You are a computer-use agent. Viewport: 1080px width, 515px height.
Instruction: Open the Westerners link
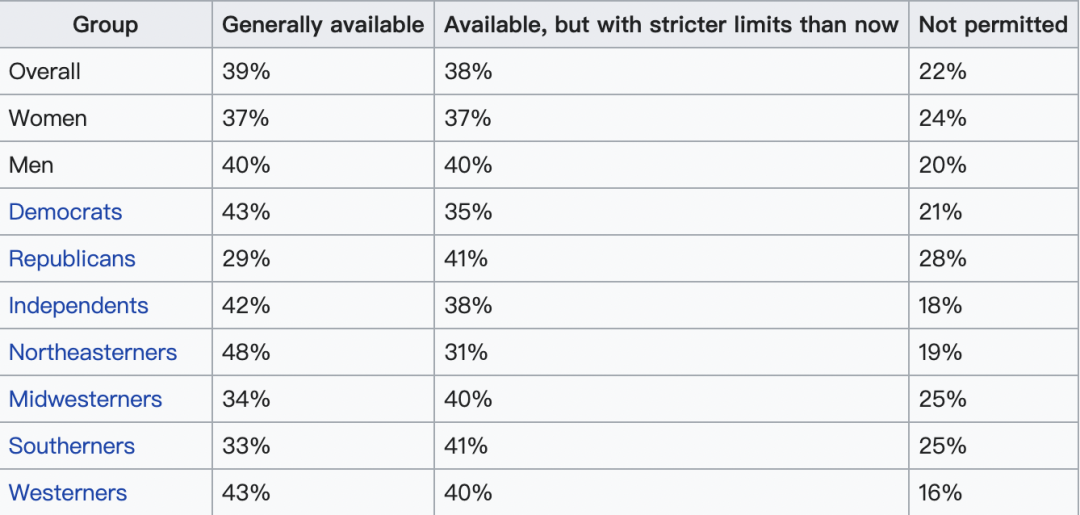(68, 492)
